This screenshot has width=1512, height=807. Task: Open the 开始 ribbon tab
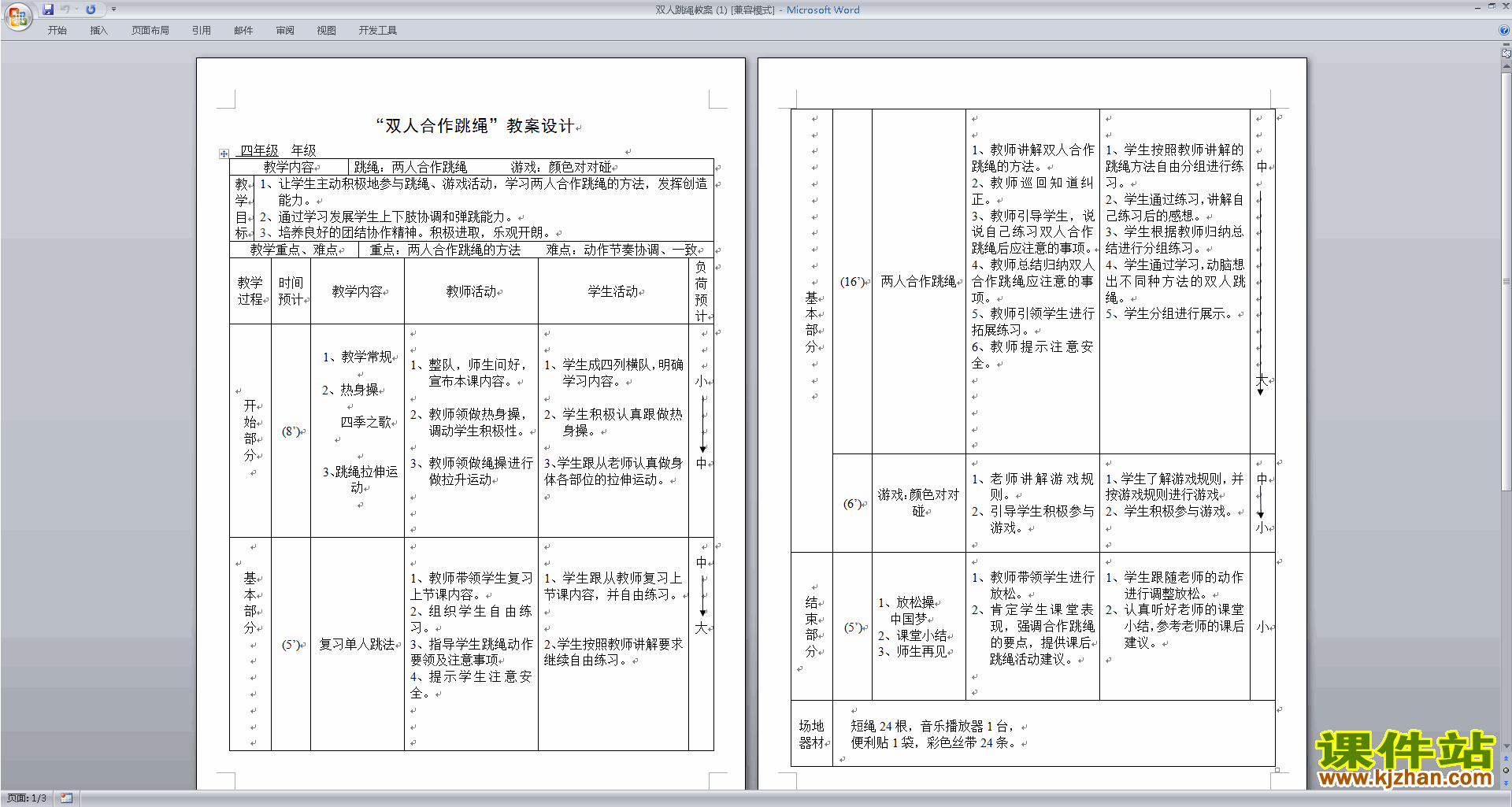pyautogui.click(x=57, y=30)
